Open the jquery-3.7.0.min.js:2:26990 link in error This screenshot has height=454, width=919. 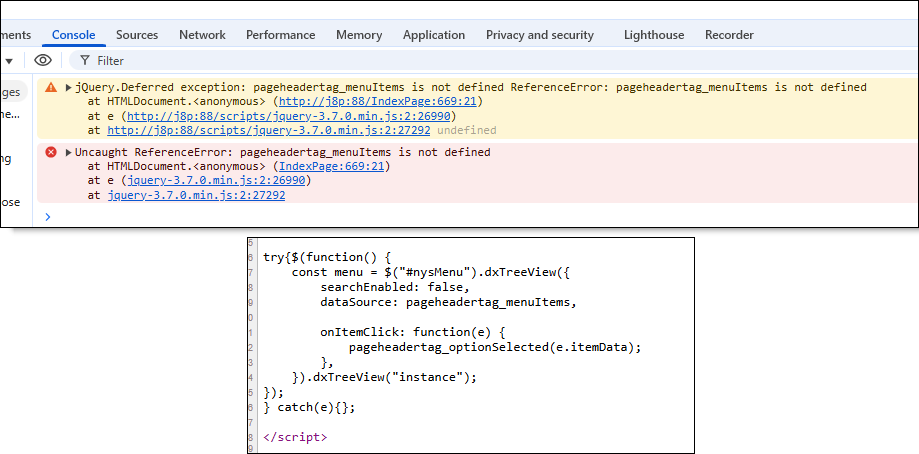pos(216,180)
